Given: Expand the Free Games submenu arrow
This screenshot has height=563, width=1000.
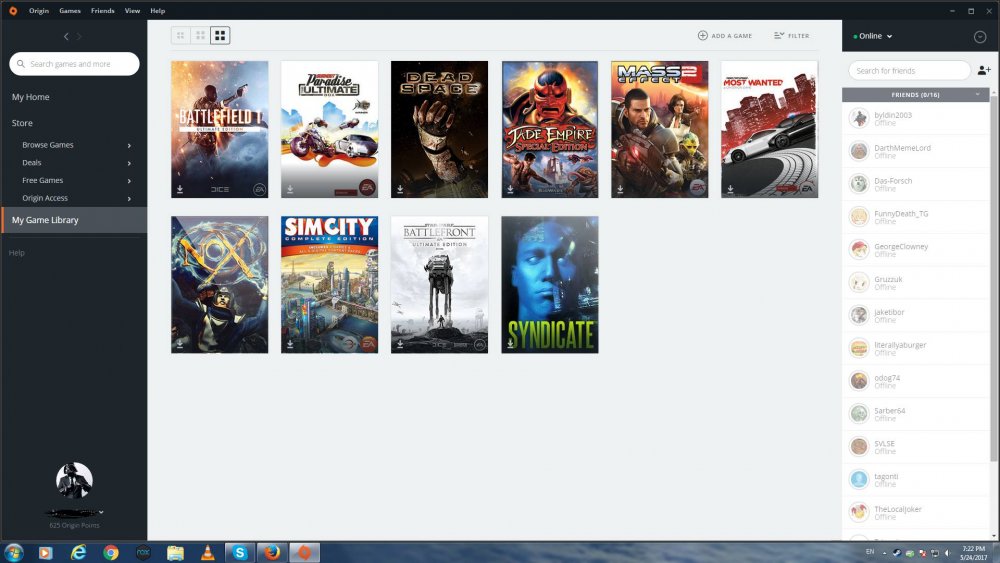Looking at the screenshot, I should click(129, 181).
